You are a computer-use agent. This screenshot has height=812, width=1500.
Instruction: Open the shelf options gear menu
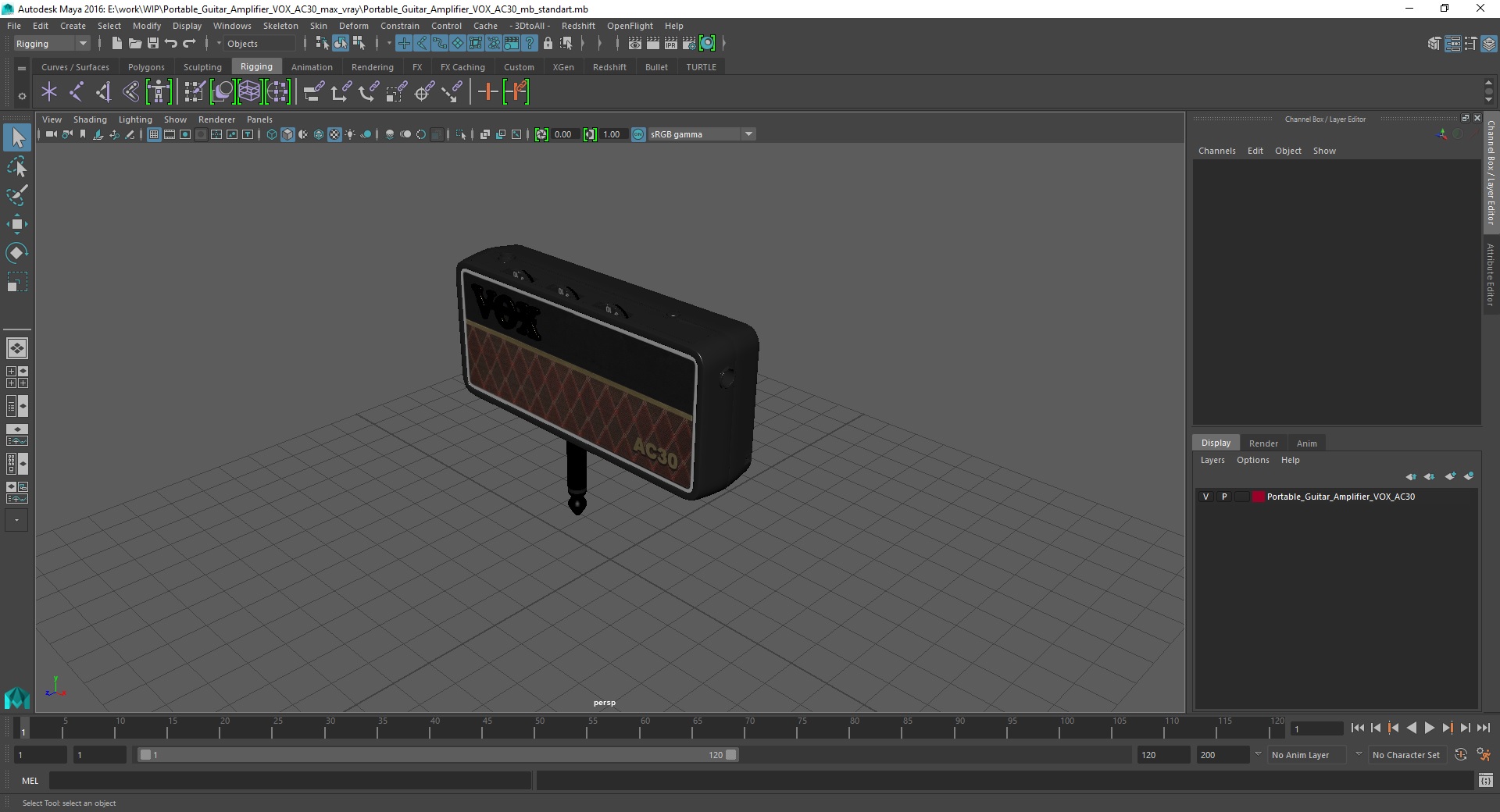click(22, 96)
